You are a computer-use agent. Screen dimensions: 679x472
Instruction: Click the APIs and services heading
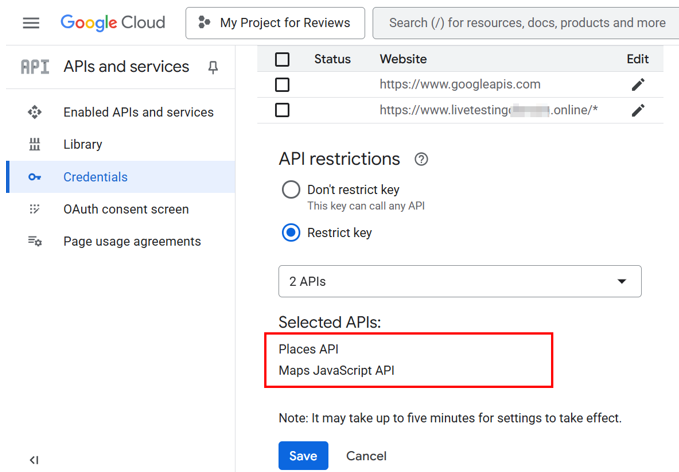(126, 67)
